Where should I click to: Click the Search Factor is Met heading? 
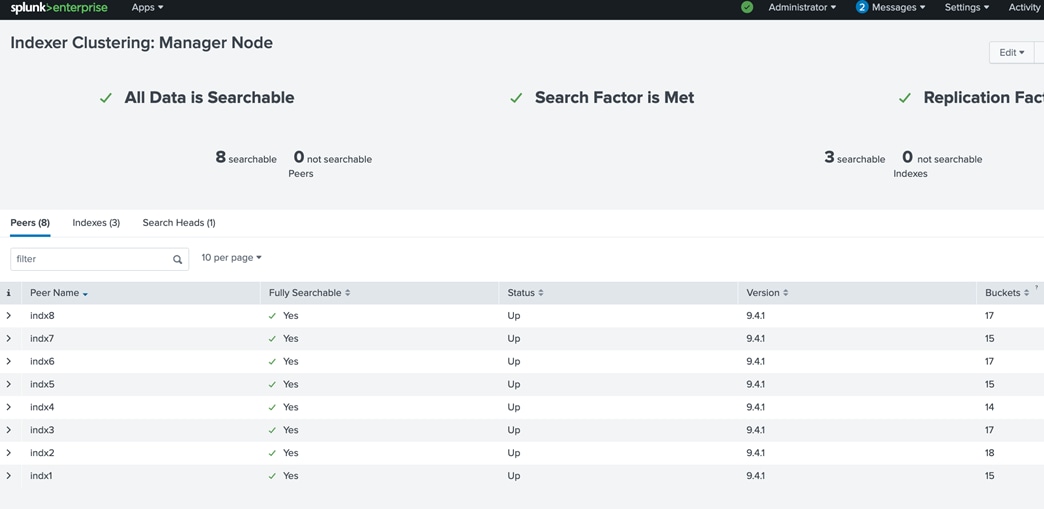[x=615, y=97]
